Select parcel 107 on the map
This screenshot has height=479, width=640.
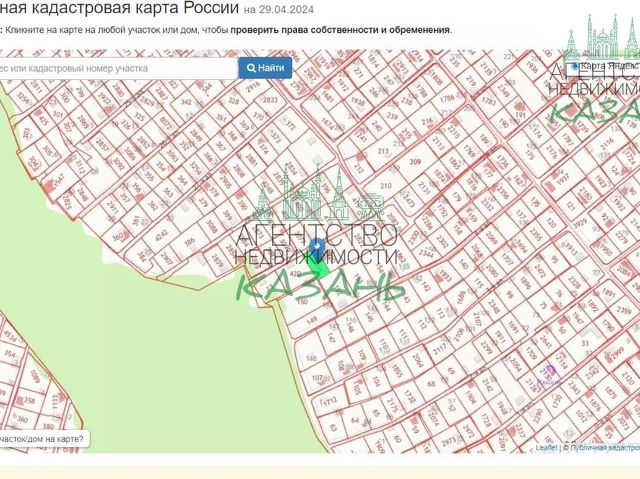pyautogui.click(x=318, y=377)
